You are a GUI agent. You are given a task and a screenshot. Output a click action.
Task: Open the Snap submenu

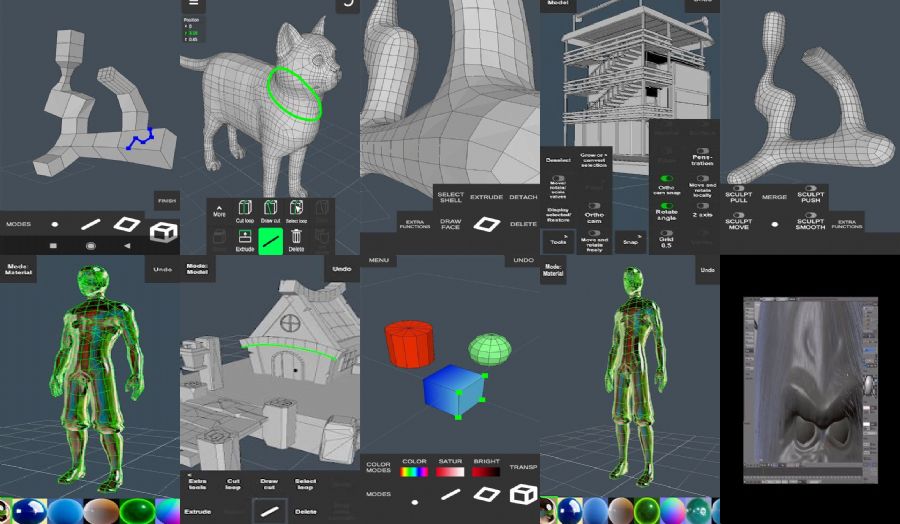pos(631,241)
